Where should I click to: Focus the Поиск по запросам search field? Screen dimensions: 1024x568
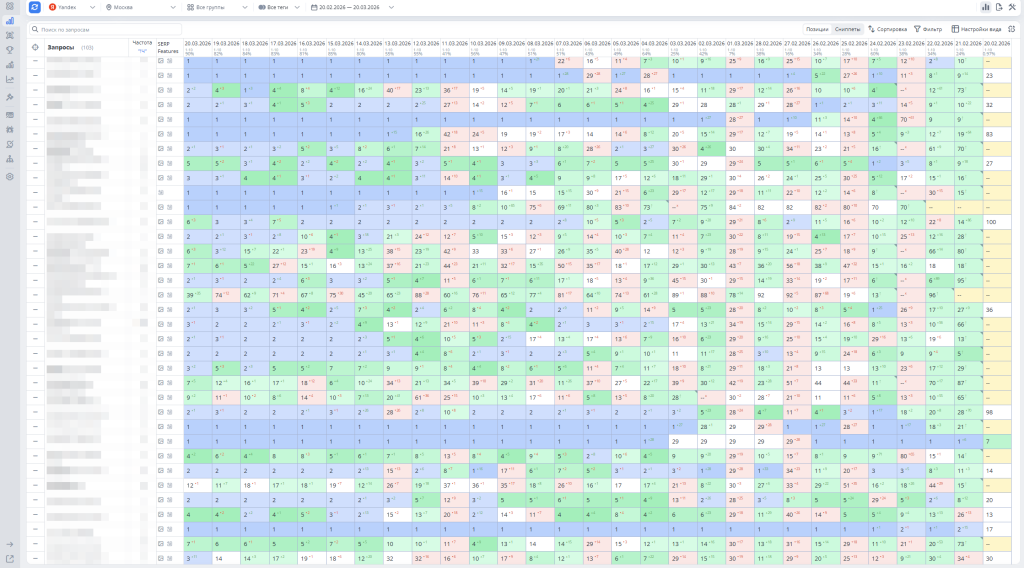pos(105,29)
